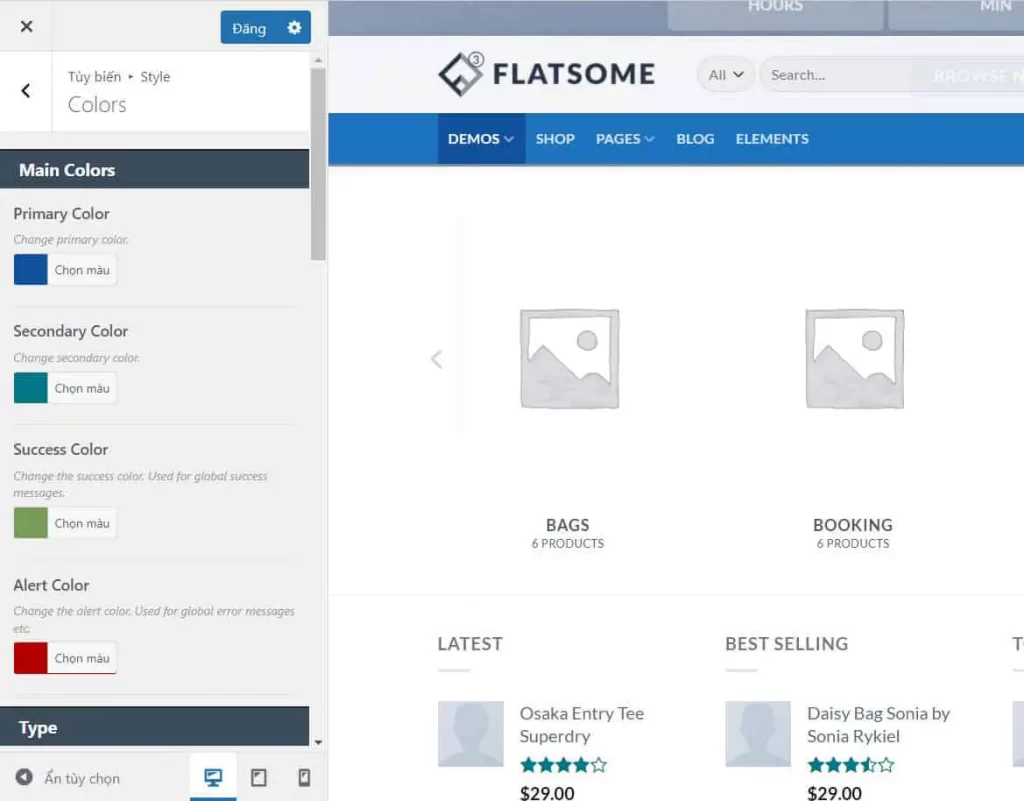Expand the PAGES navigation dropdown
The height and width of the screenshot is (801, 1024).
tap(624, 139)
